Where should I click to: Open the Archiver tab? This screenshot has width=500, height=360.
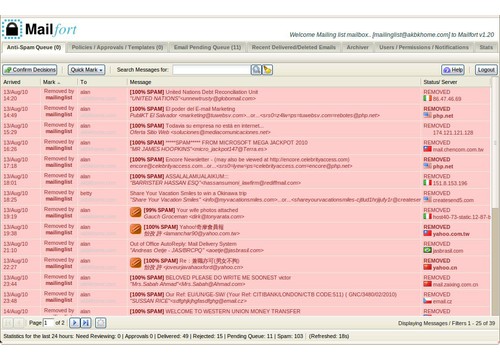pos(358,47)
